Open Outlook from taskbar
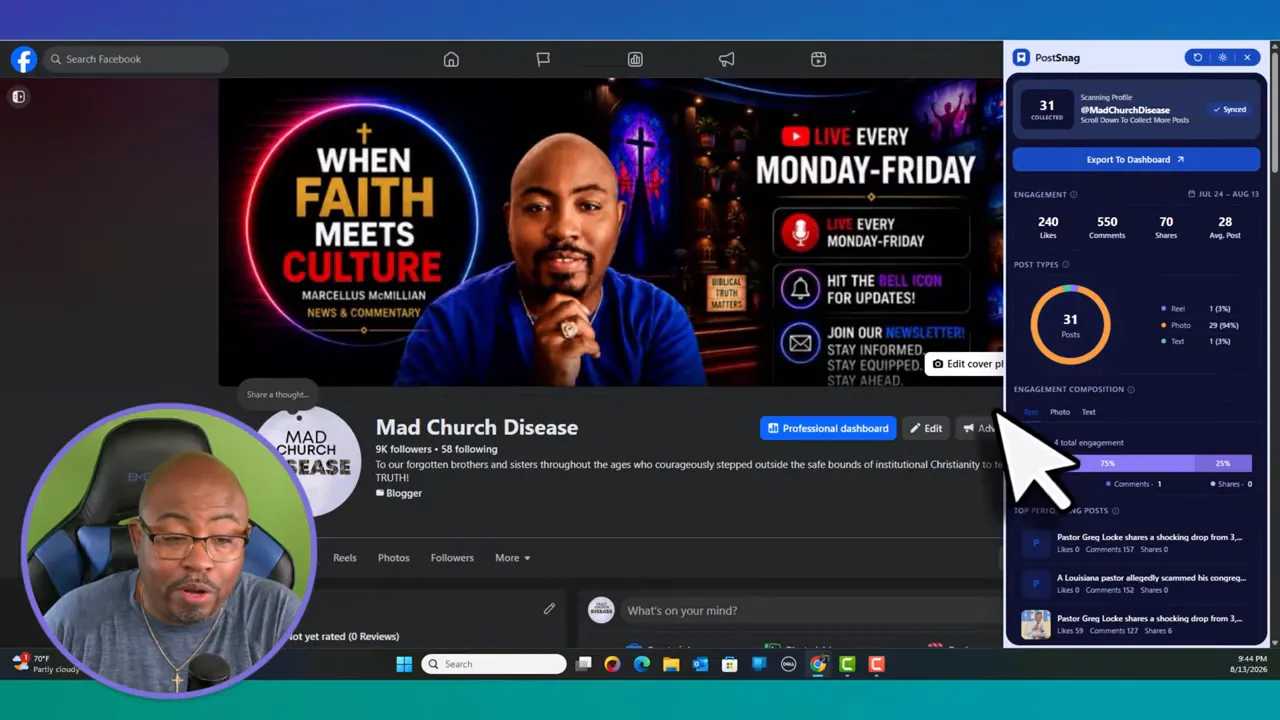This screenshot has width=1280, height=720. pyautogui.click(x=700, y=664)
